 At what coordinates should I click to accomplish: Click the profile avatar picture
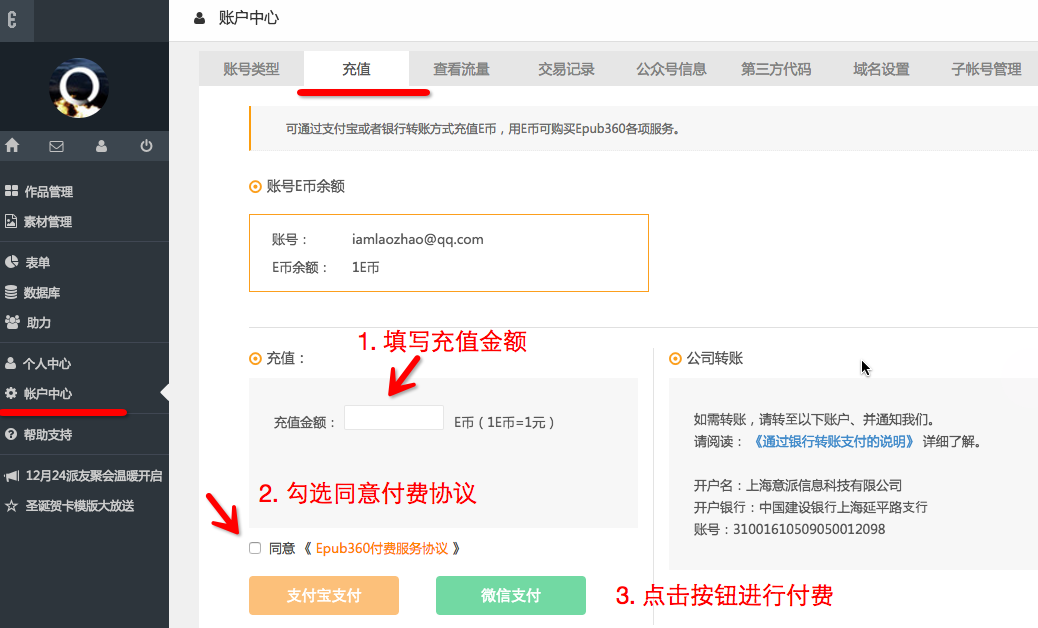point(78,88)
